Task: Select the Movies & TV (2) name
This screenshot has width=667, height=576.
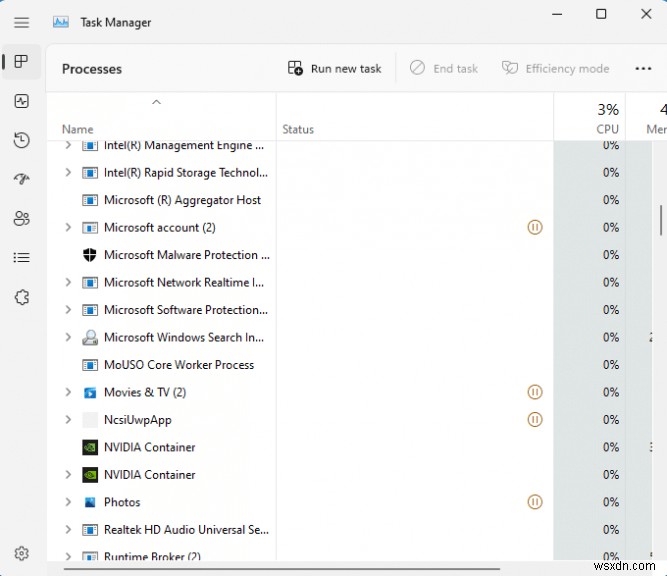Action: 145,392
